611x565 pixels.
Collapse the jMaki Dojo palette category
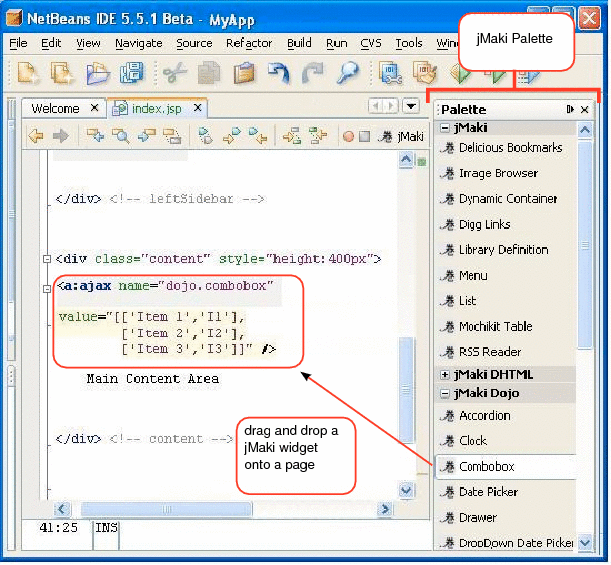(x=445, y=393)
